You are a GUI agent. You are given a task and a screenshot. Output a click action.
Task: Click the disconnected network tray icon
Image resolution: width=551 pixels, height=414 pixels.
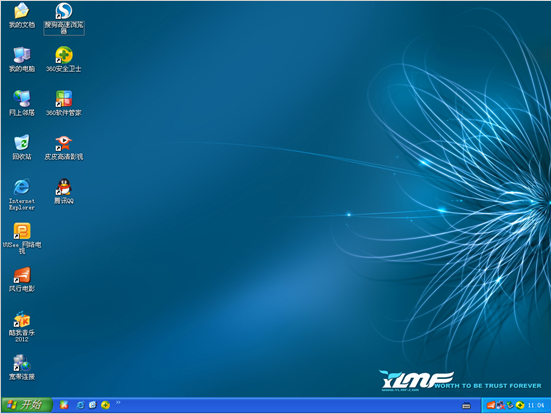click(x=500, y=406)
